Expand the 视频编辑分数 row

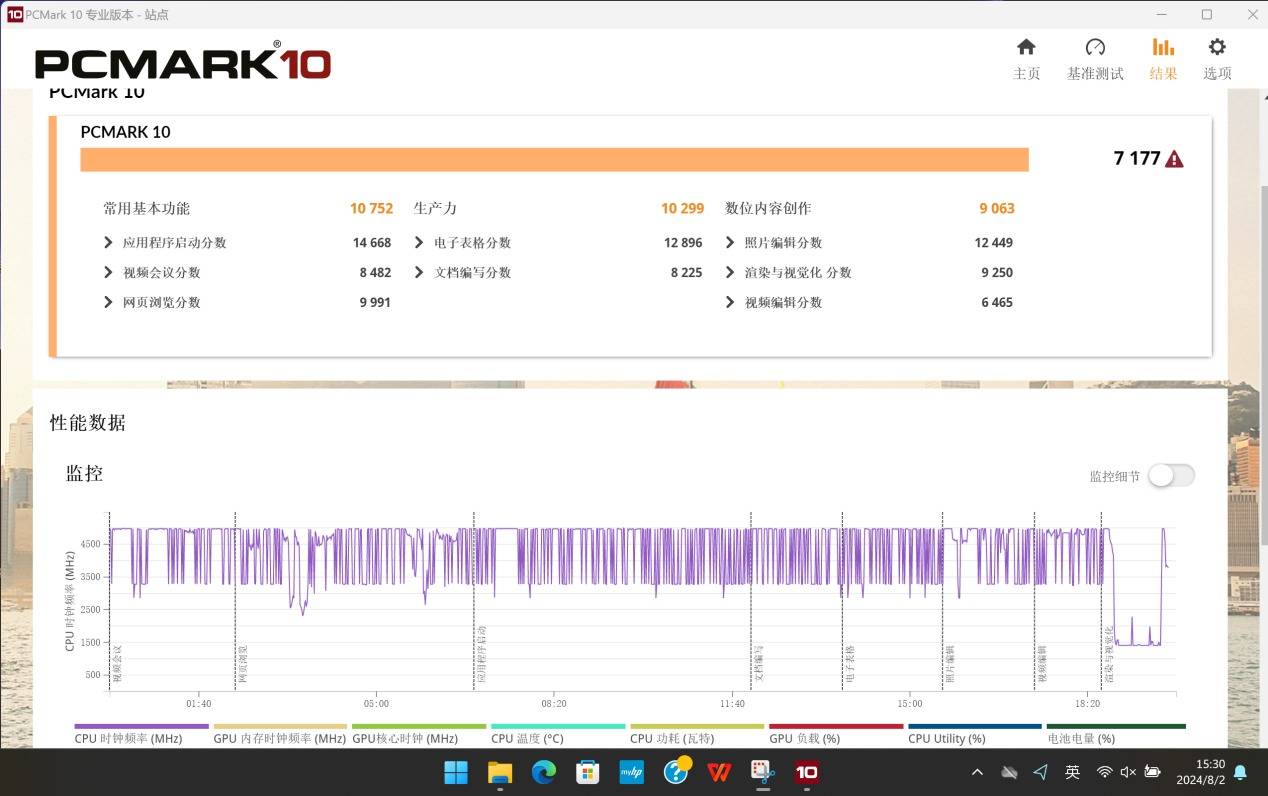730,302
